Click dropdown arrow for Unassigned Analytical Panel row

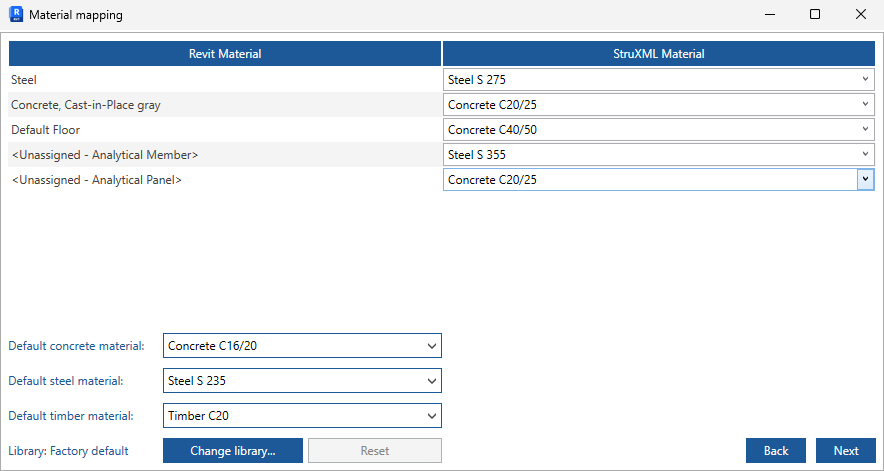tap(865, 180)
